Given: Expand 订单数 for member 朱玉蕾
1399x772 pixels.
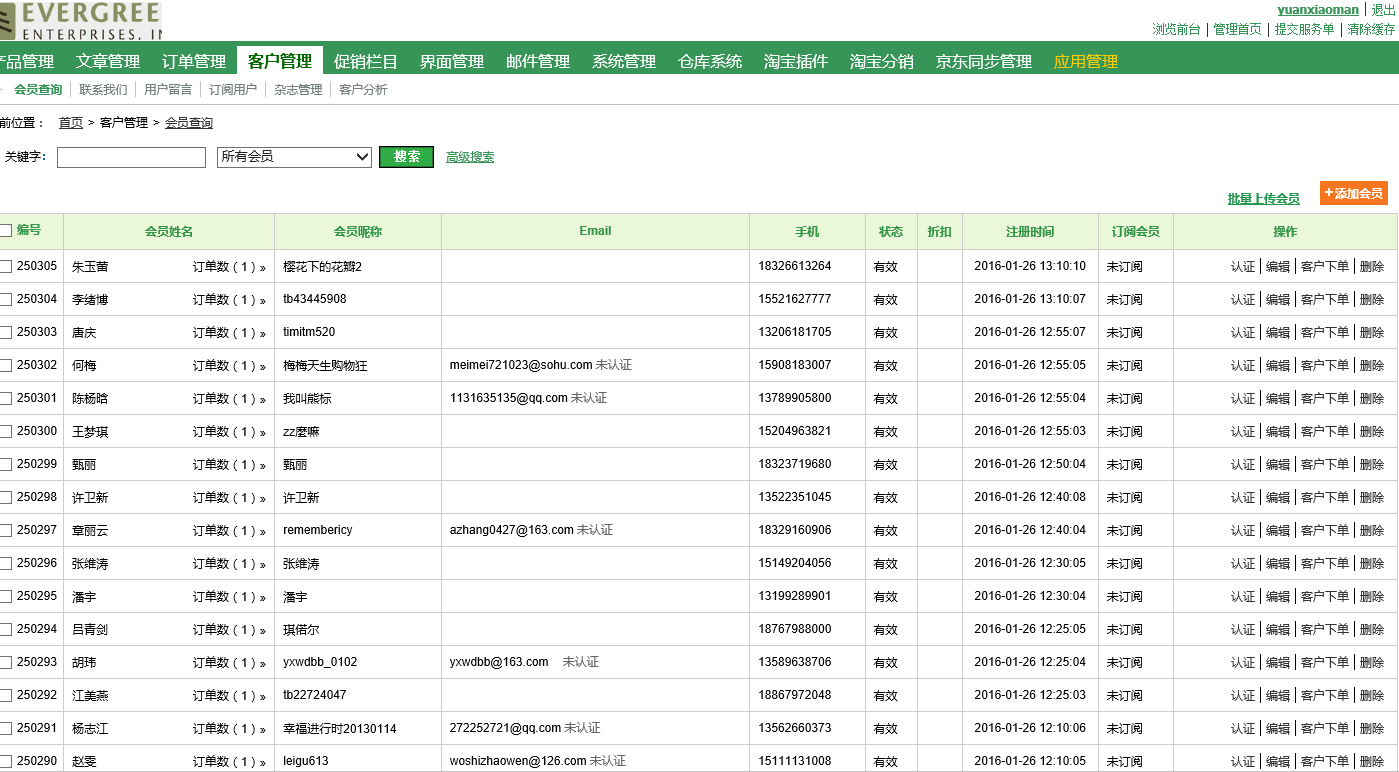Looking at the screenshot, I should [x=229, y=267].
